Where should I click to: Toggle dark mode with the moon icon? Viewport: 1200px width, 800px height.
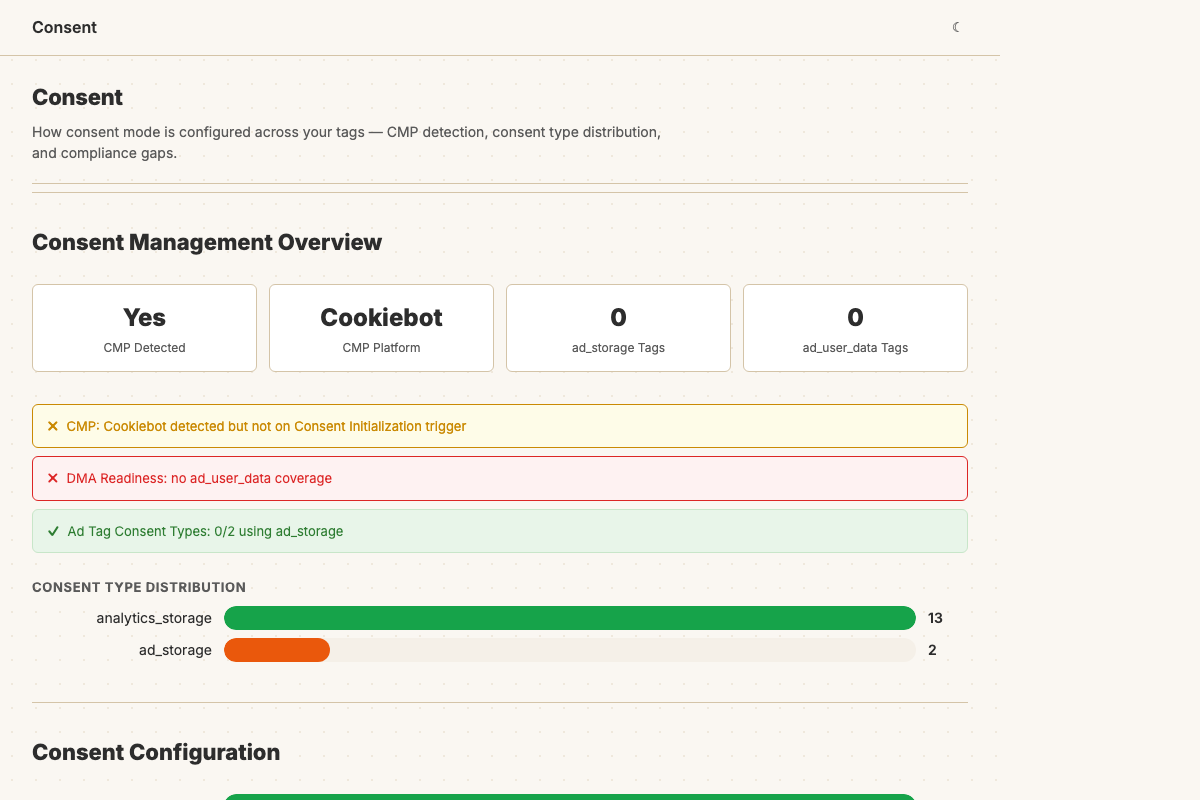pos(957,27)
